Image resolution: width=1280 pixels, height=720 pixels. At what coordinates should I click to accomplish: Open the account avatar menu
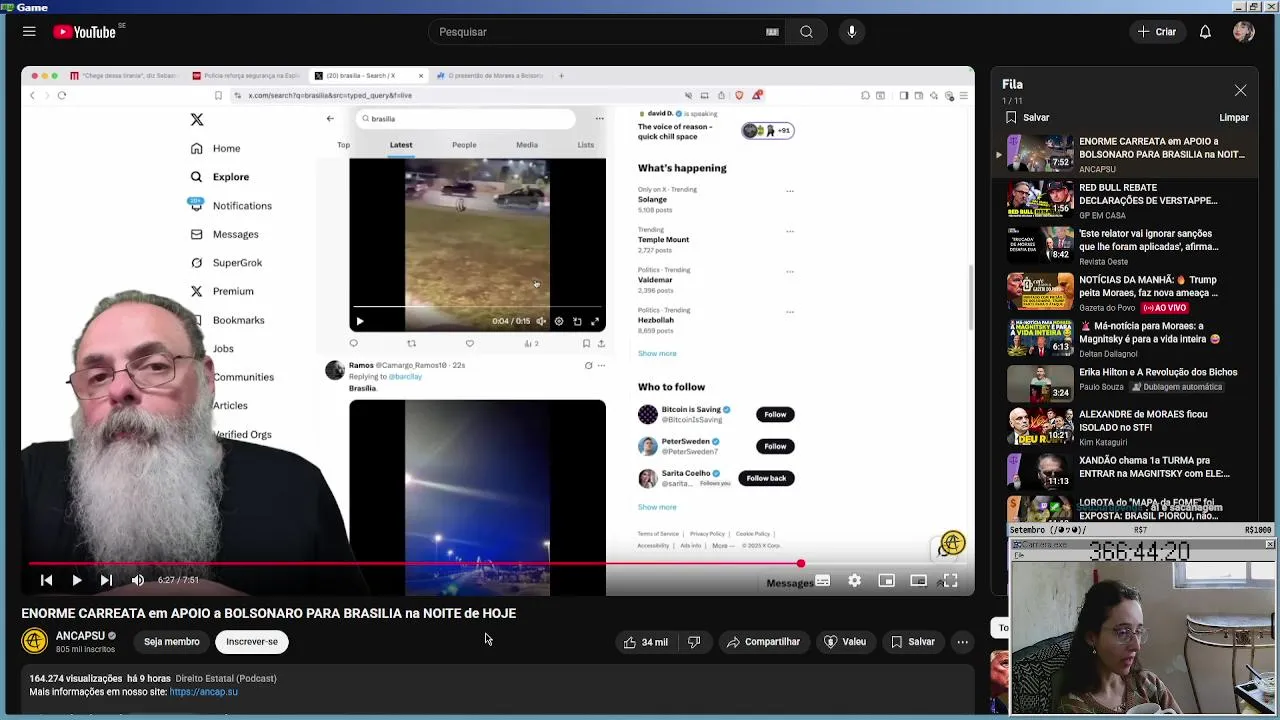point(1244,32)
